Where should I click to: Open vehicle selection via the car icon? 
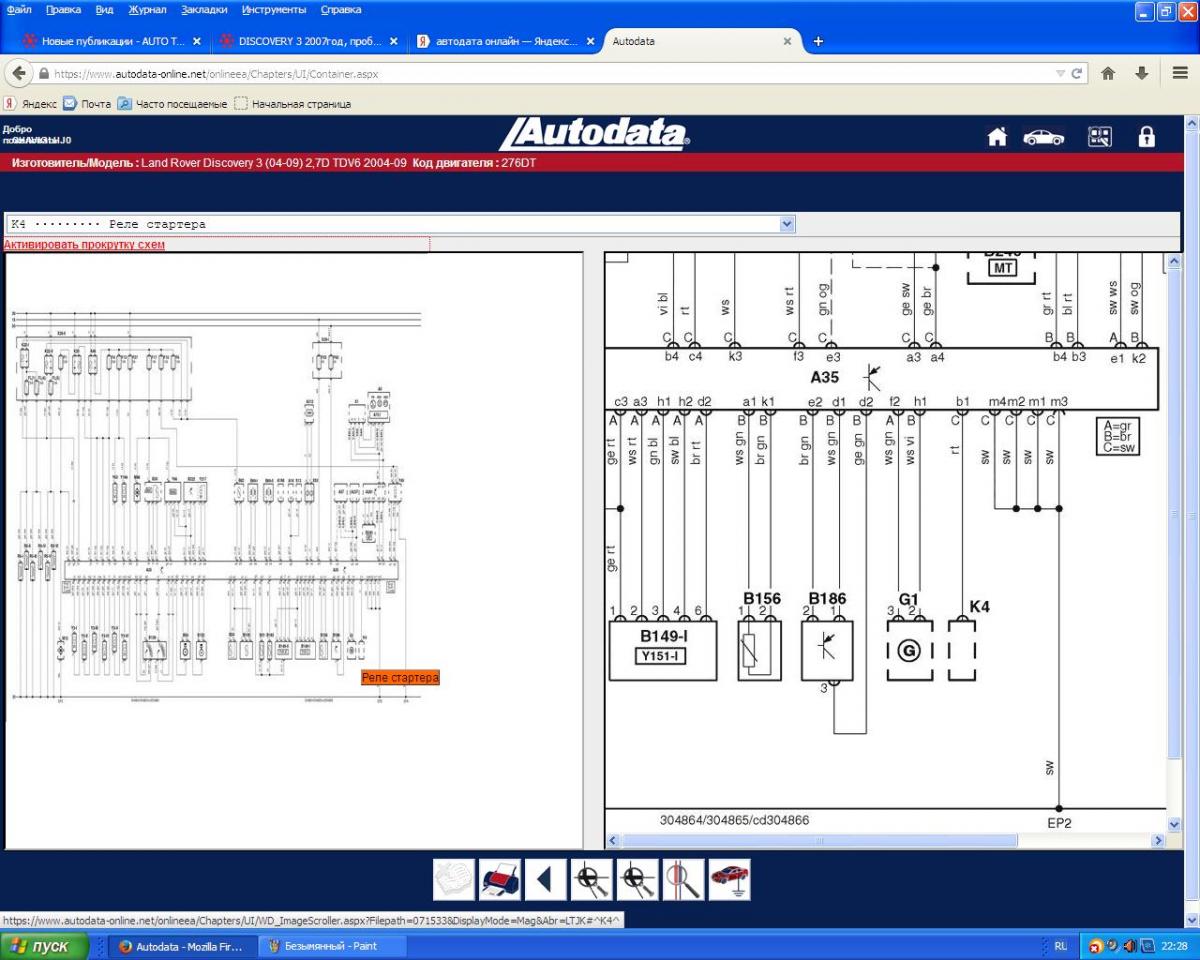coord(1043,138)
